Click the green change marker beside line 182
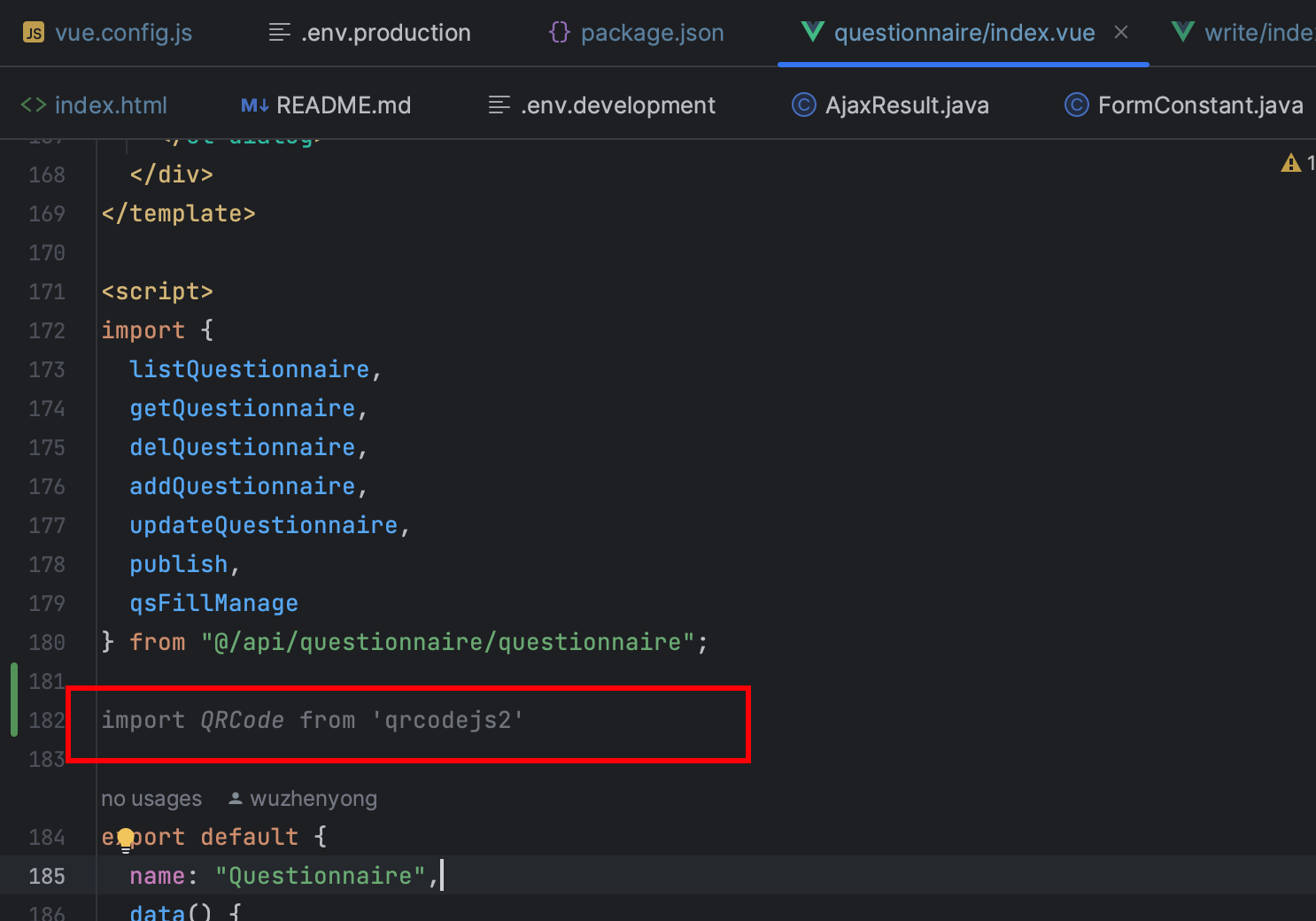 pos(14,700)
